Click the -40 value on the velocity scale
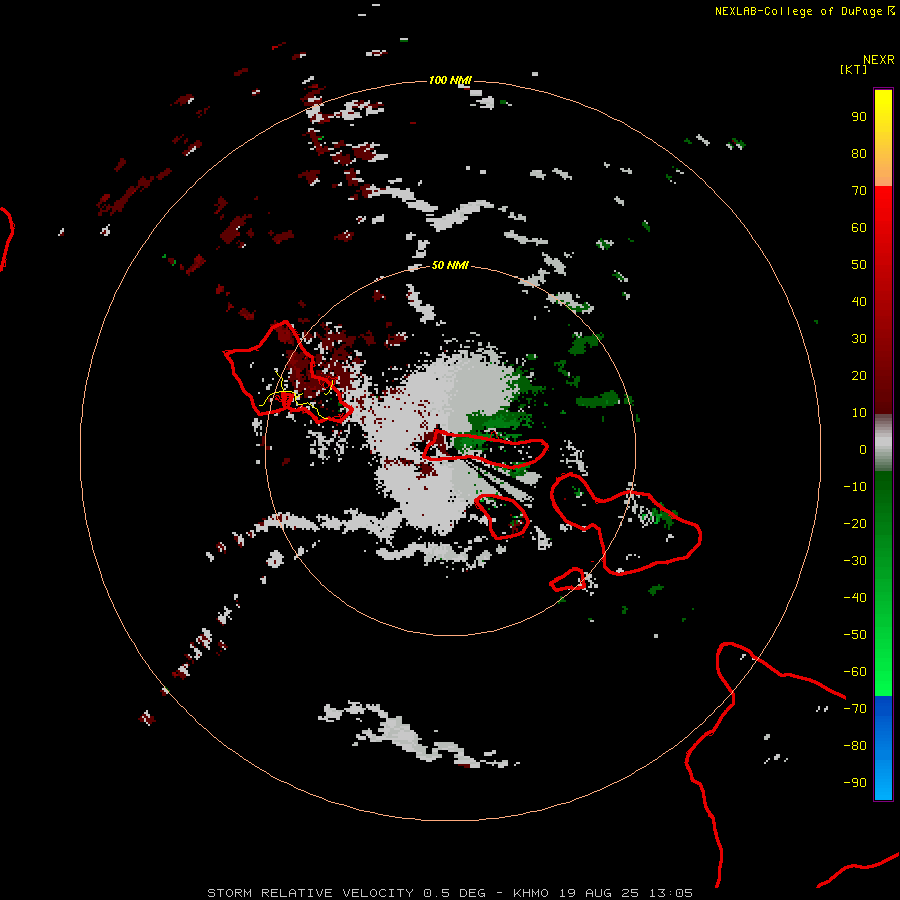 coord(855,598)
